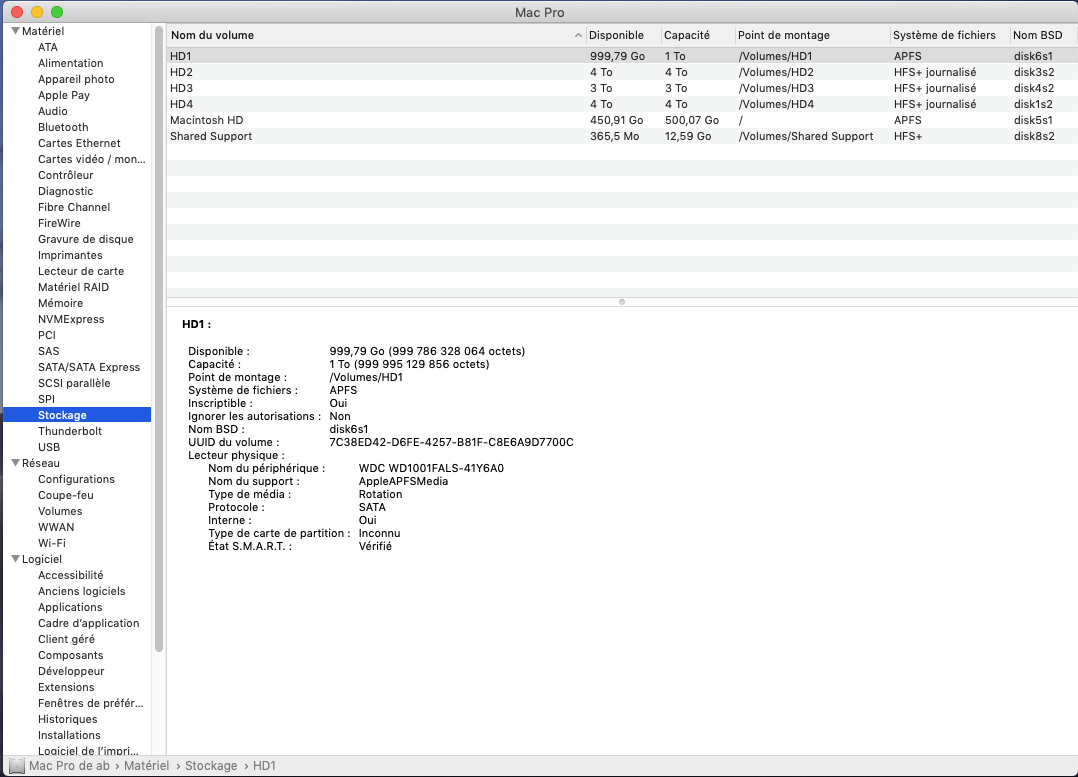Select the Macintosh HD volume row
The width and height of the screenshot is (1078, 777).
pos(622,120)
